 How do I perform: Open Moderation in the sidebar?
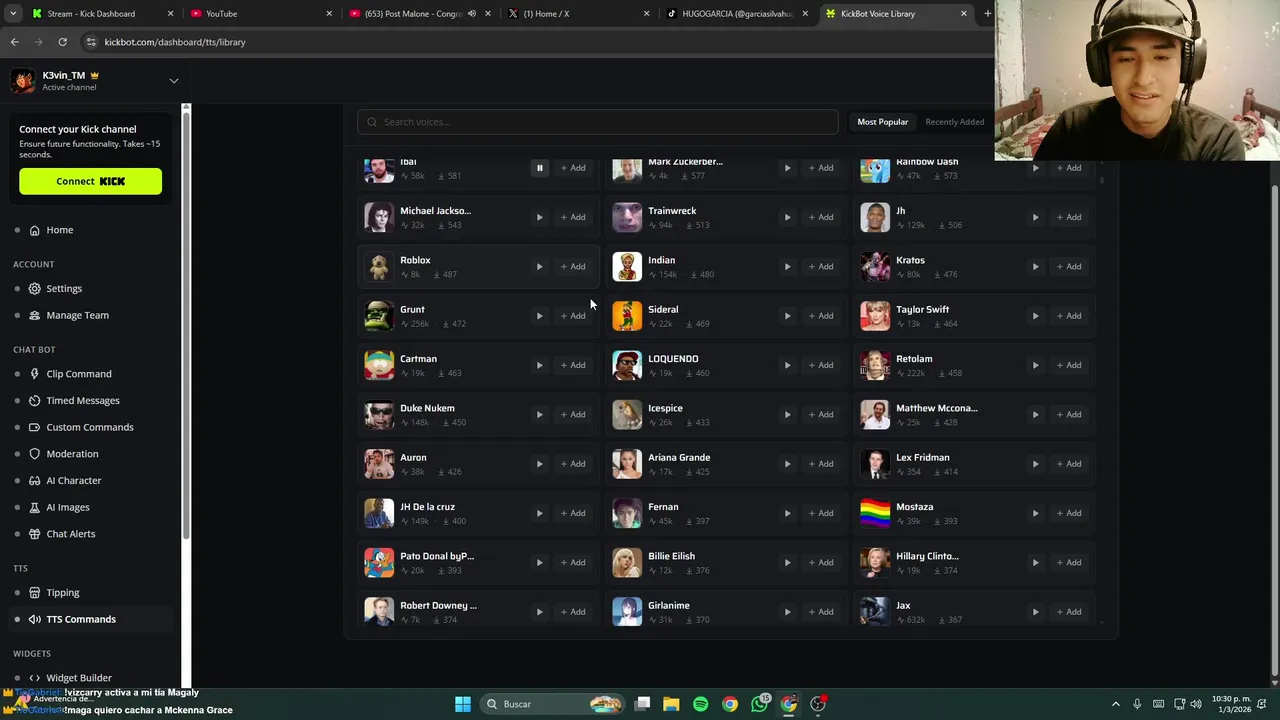point(72,454)
